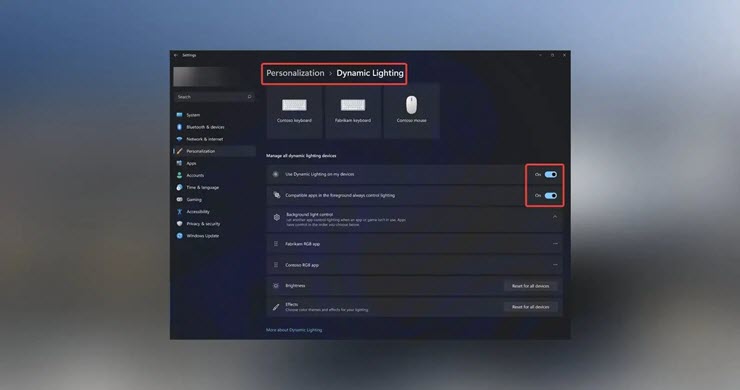Image resolution: width=740 pixels, height=390 pixels.
Task: Select Personalization in the sidebar
Action: [x=215, y=151]
